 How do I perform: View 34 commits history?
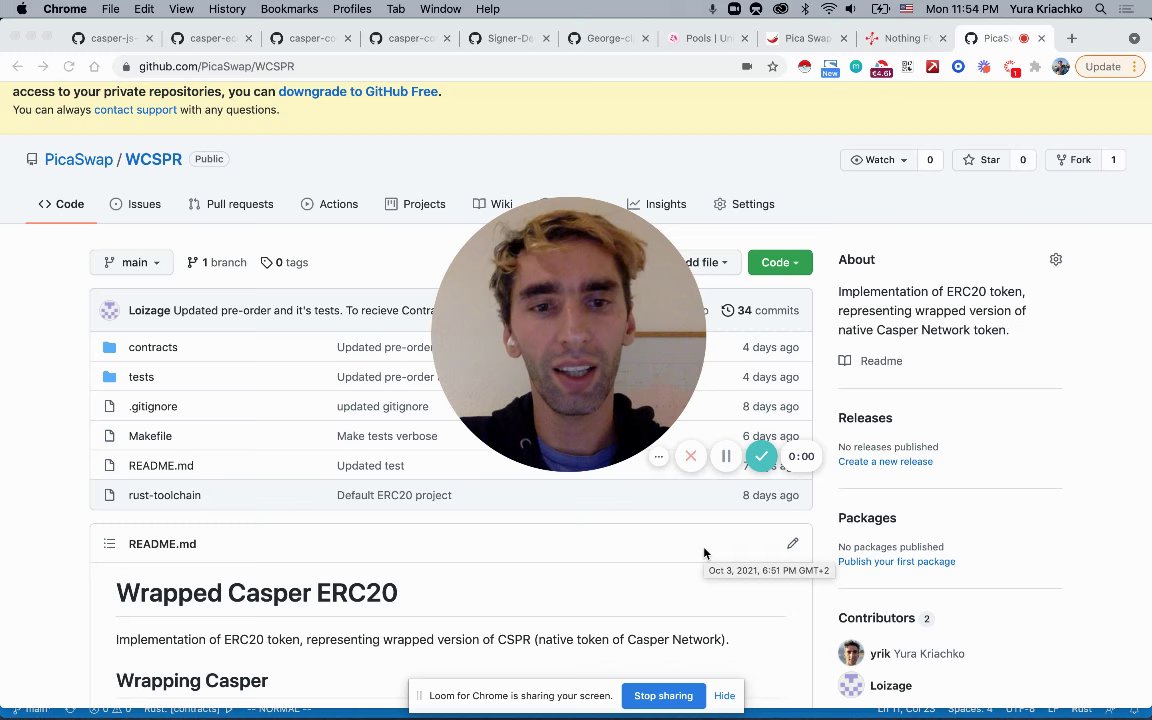760,310
